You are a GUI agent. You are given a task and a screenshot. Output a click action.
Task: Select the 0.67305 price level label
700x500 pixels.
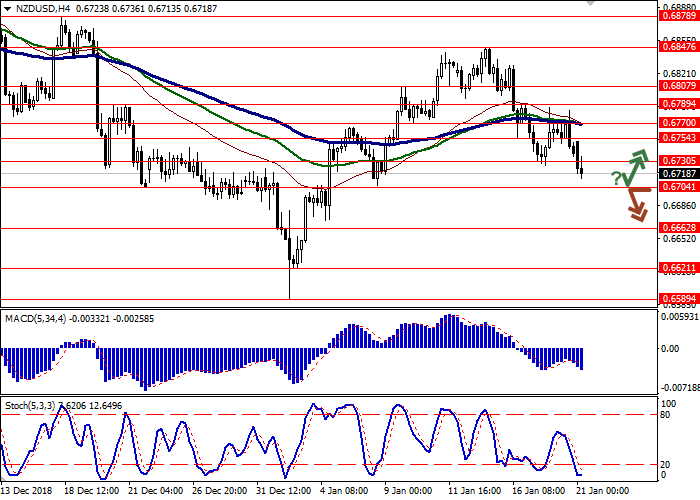coord(677,161)
